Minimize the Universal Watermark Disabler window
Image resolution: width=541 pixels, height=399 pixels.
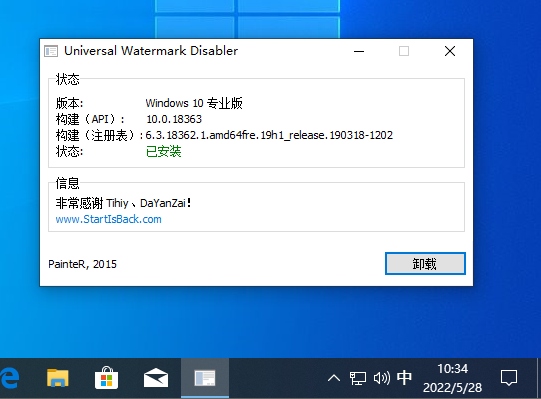point(359,51)
